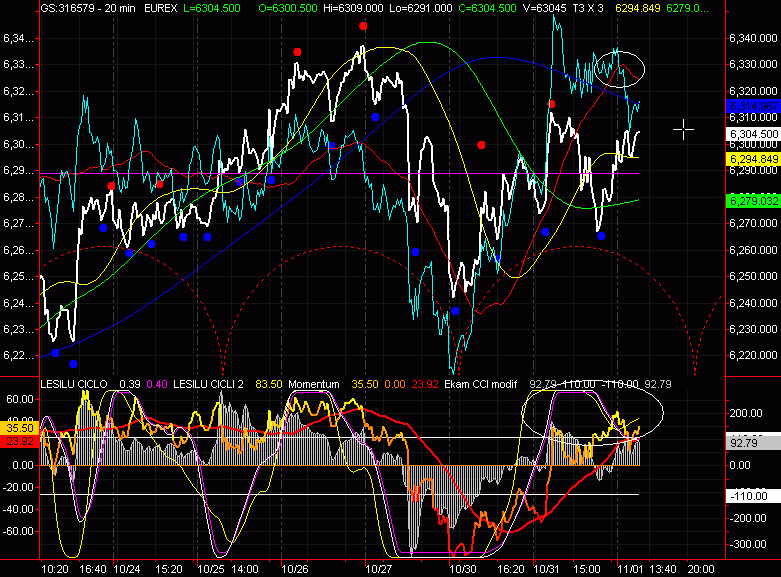Click the LESILU CICLO indicator title
781x577 pixels.
point(75,384)
